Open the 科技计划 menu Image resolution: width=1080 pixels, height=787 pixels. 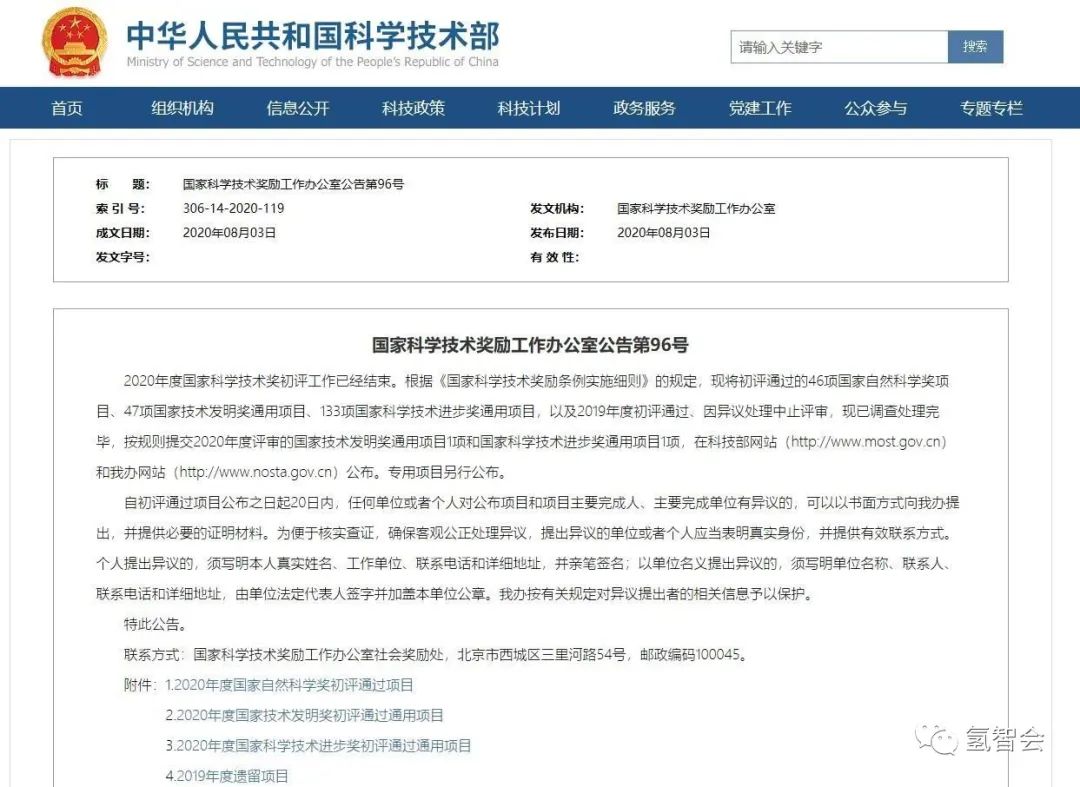tap(529, 108)
